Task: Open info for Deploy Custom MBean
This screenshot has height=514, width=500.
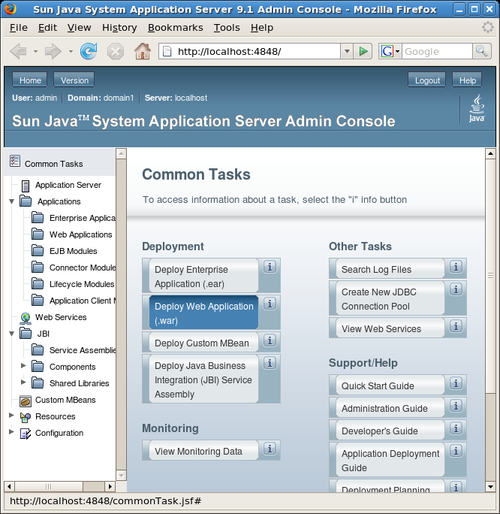Action: [270, 340]
